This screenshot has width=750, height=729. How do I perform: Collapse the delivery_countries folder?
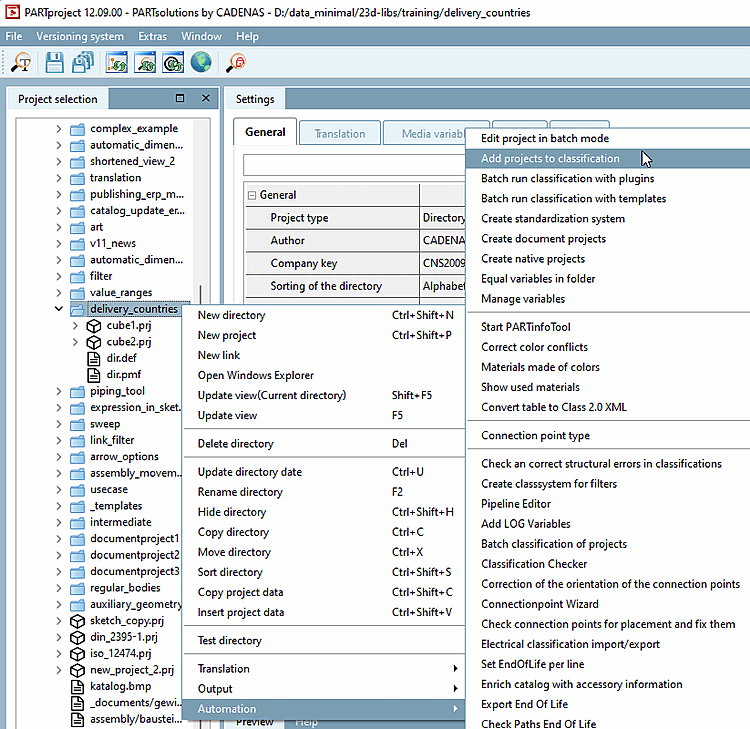[59, 309]
